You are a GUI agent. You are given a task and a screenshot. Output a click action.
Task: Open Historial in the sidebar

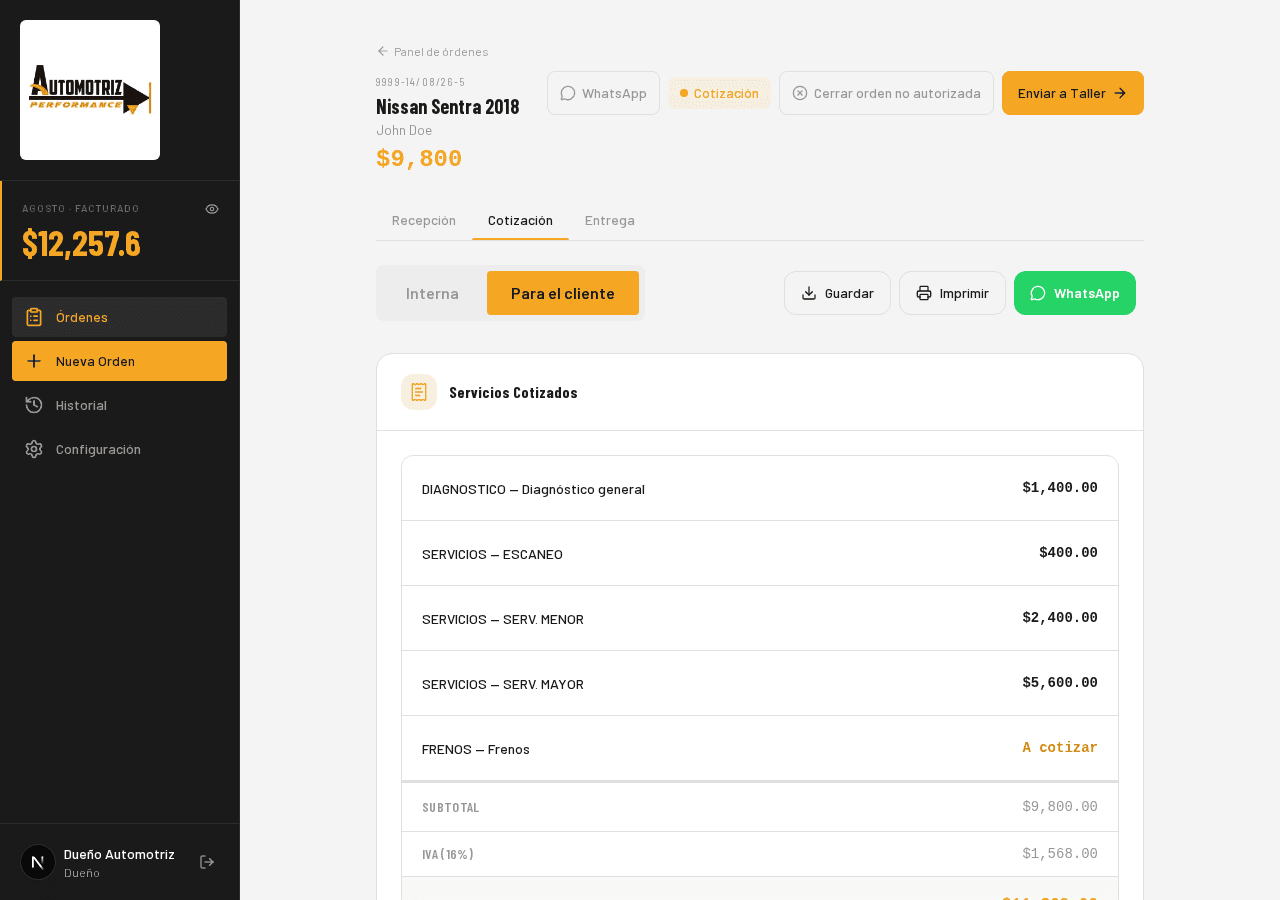click(x=119, y=405)
